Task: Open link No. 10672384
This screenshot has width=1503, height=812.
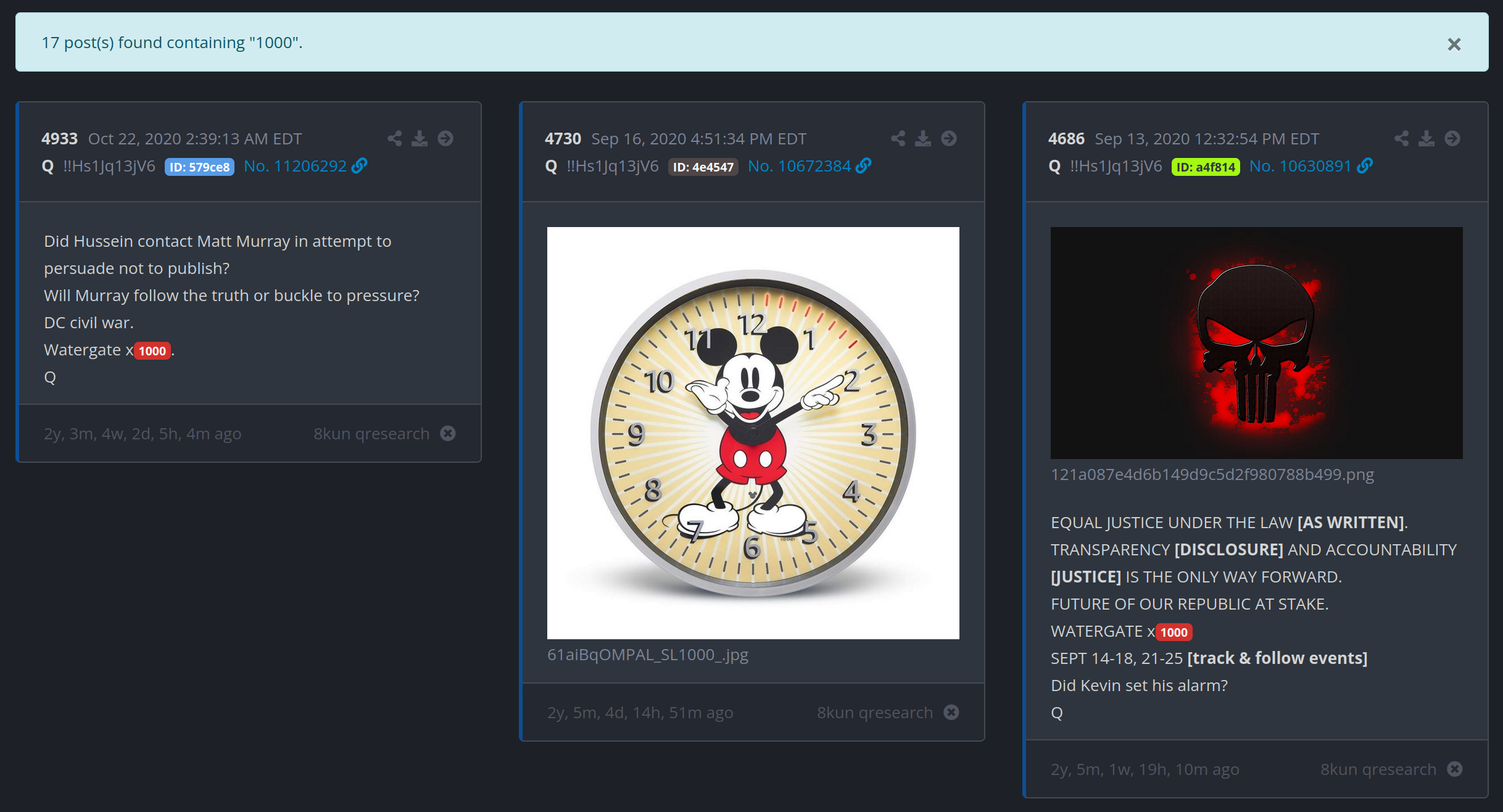Action: (799, 166)
